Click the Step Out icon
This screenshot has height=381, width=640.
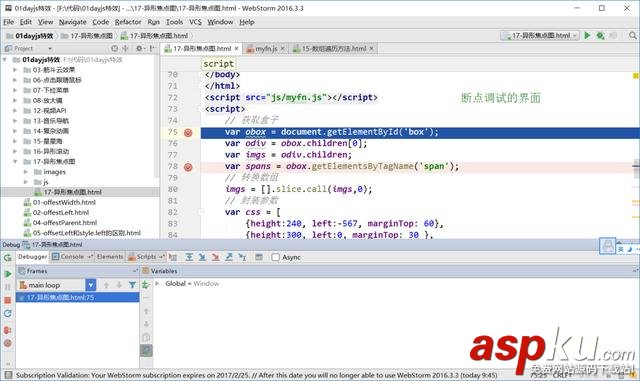point(229,257)
